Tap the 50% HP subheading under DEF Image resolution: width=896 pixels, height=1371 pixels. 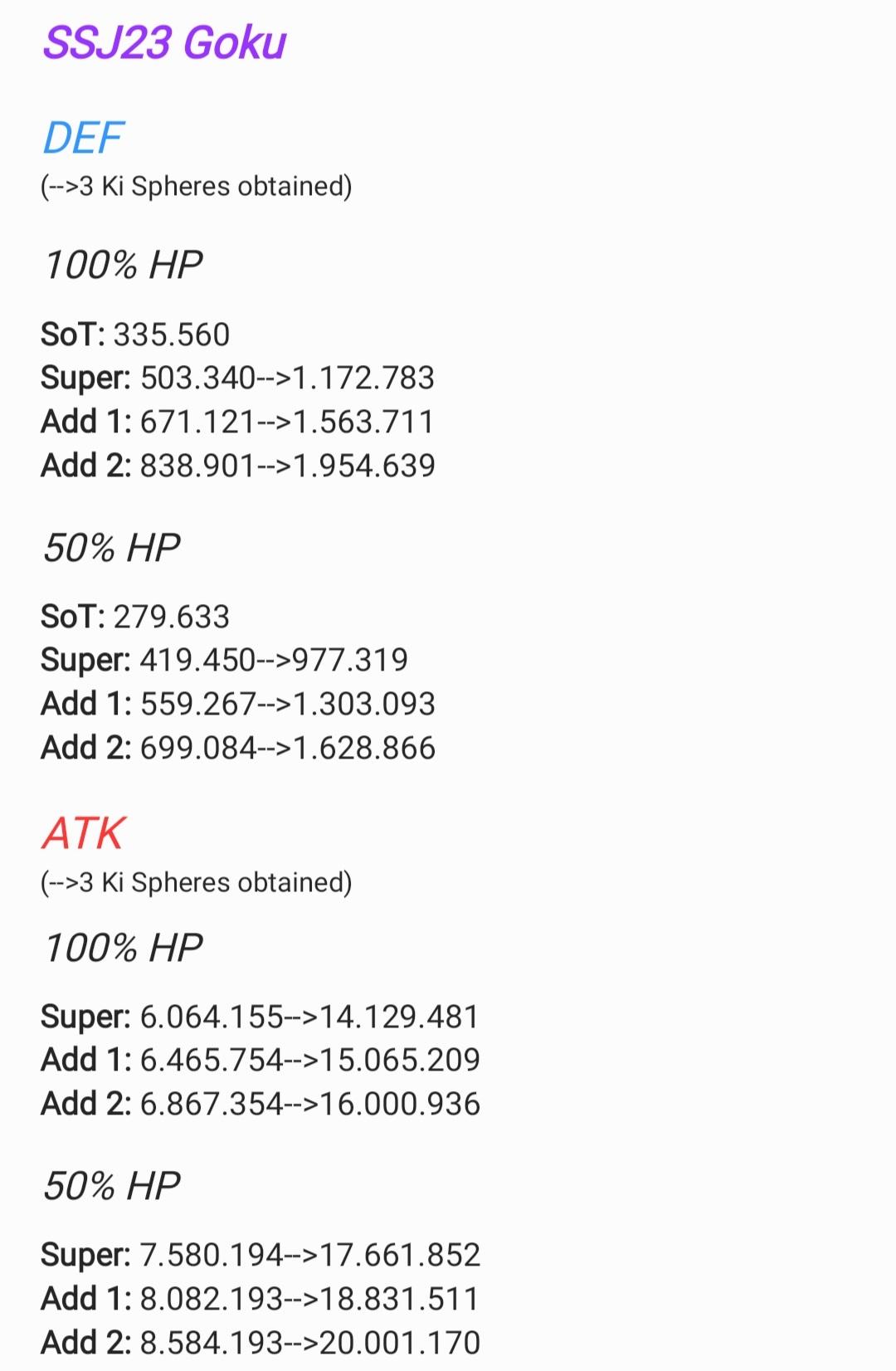tap(111, 548)
